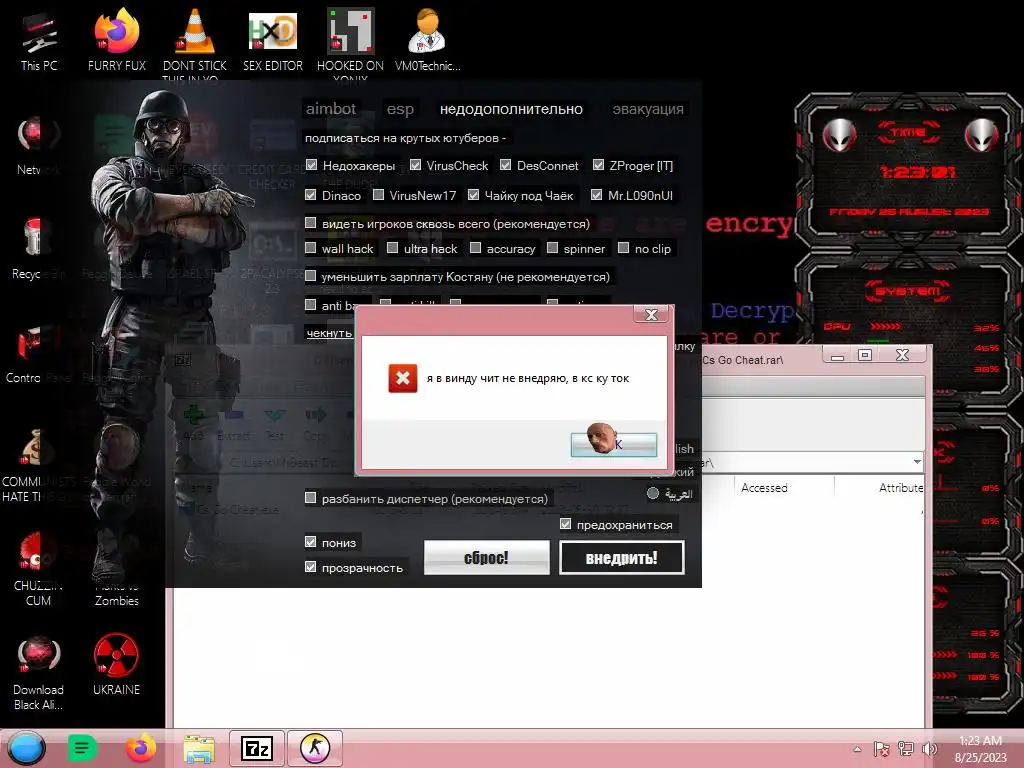Click the red error icon in the dialog
Image resolution: width=1024 pixels, height=768 pixels.
point(402,378)
